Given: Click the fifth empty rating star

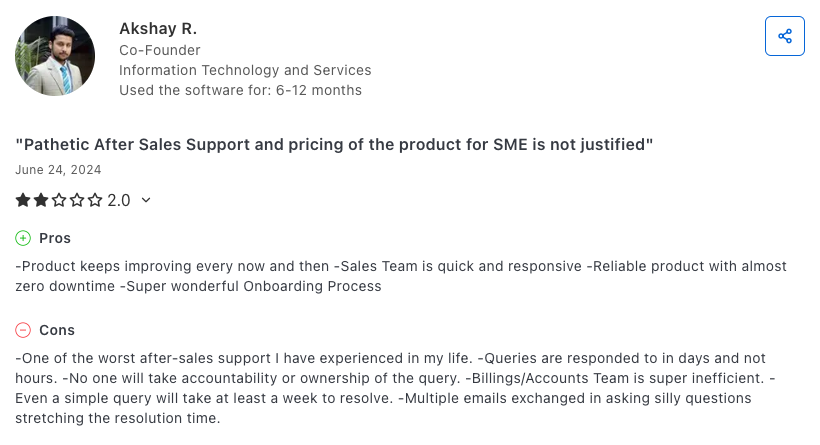Looking at the screenshot, I should 95,200.
